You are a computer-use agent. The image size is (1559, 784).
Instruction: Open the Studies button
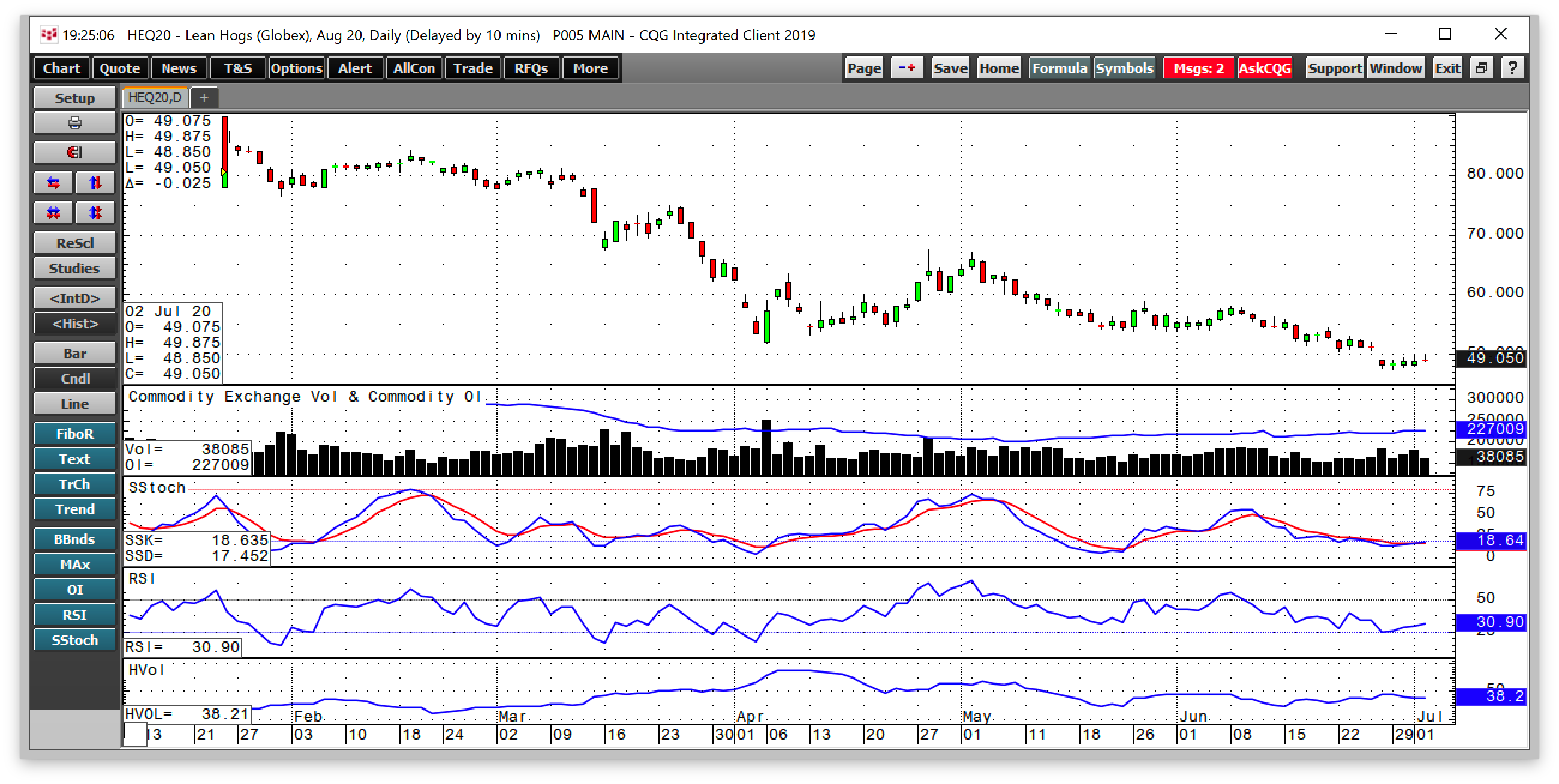[x=74, y=268]
